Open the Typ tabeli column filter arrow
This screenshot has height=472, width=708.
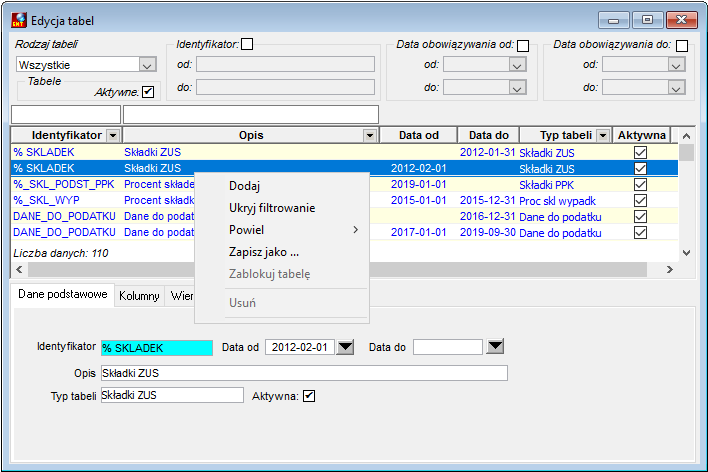pos(603,136)
